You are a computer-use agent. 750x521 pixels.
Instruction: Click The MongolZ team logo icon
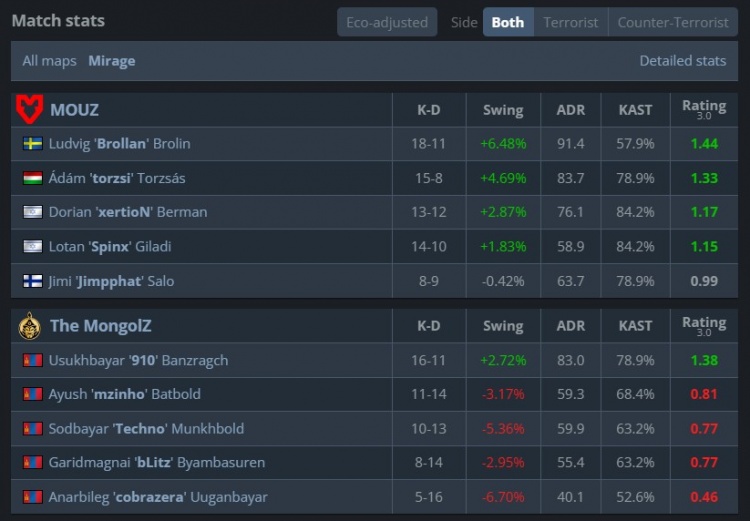30,325
